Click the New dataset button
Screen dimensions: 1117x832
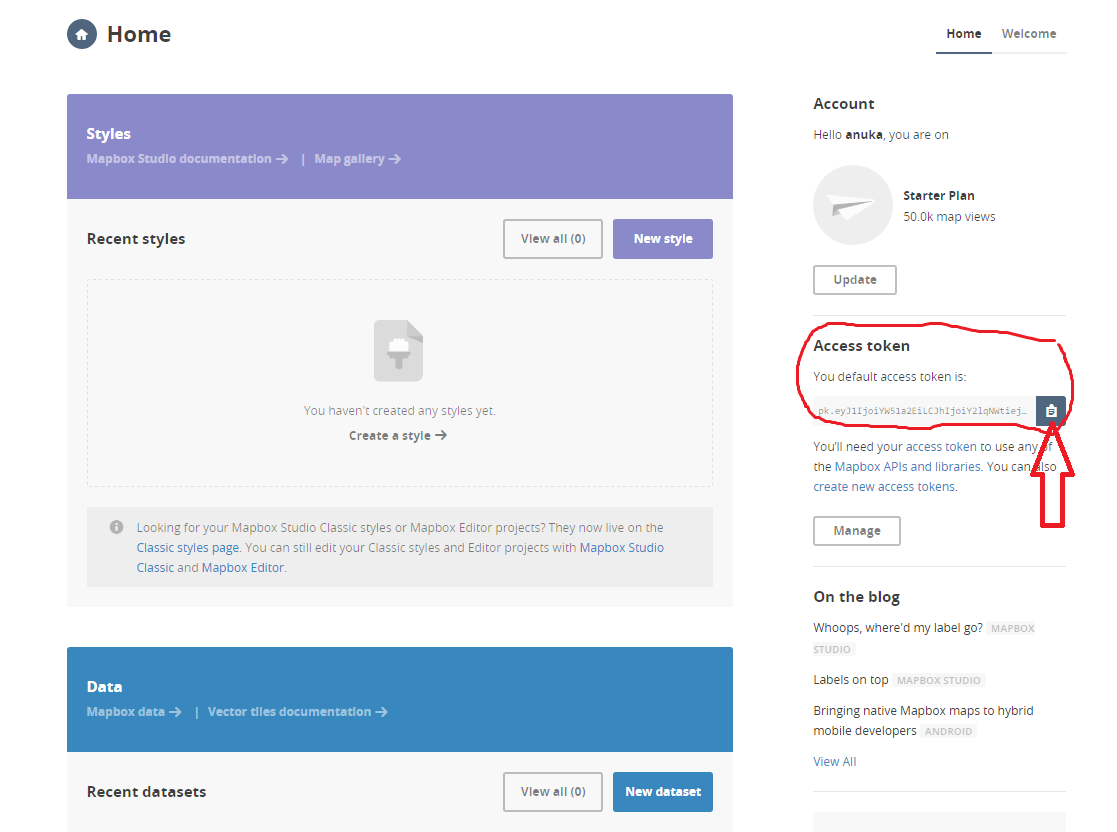point(662,792)
